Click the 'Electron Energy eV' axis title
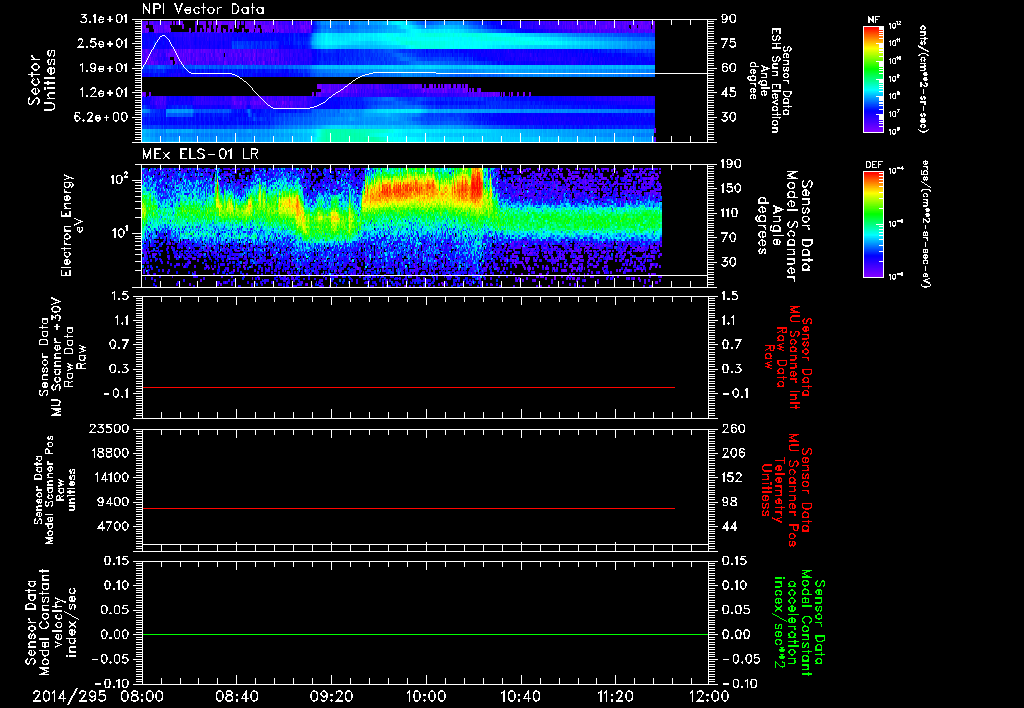Image resolution: width=1024 pixels, height=708 pixels. (73, 225)
